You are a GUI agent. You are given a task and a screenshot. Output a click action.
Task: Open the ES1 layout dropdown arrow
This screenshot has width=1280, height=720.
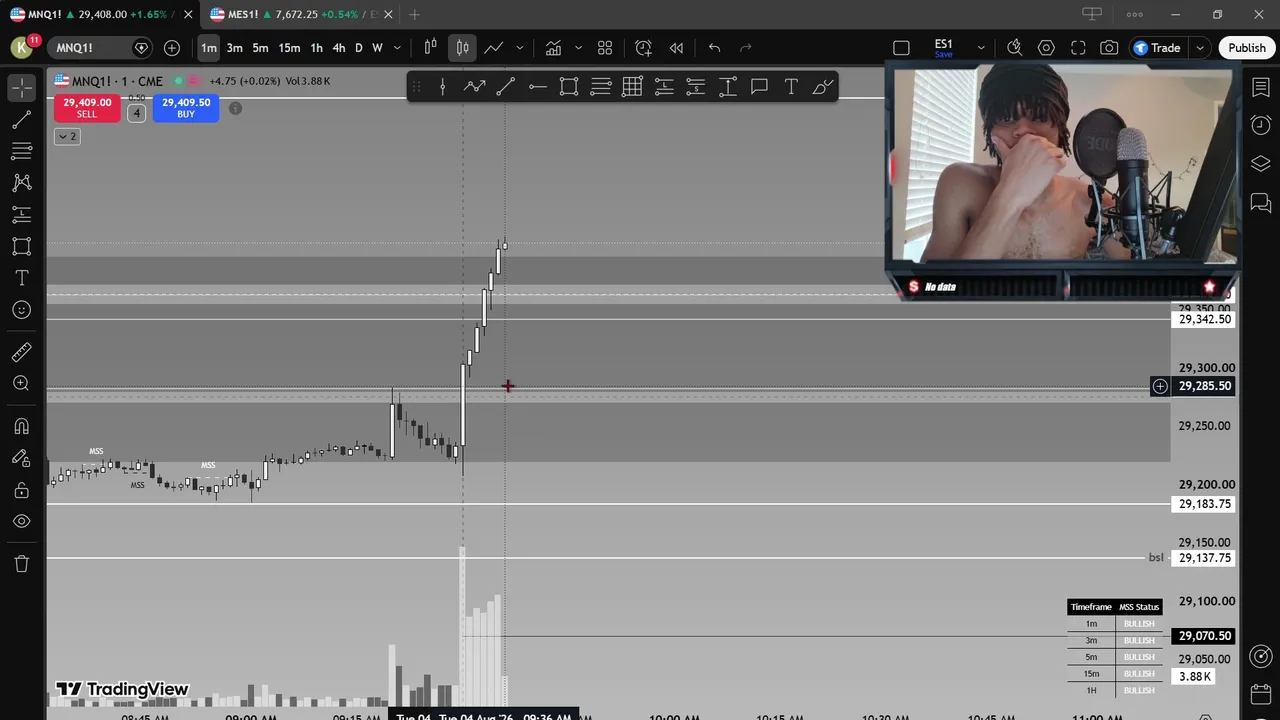[981, 48]
